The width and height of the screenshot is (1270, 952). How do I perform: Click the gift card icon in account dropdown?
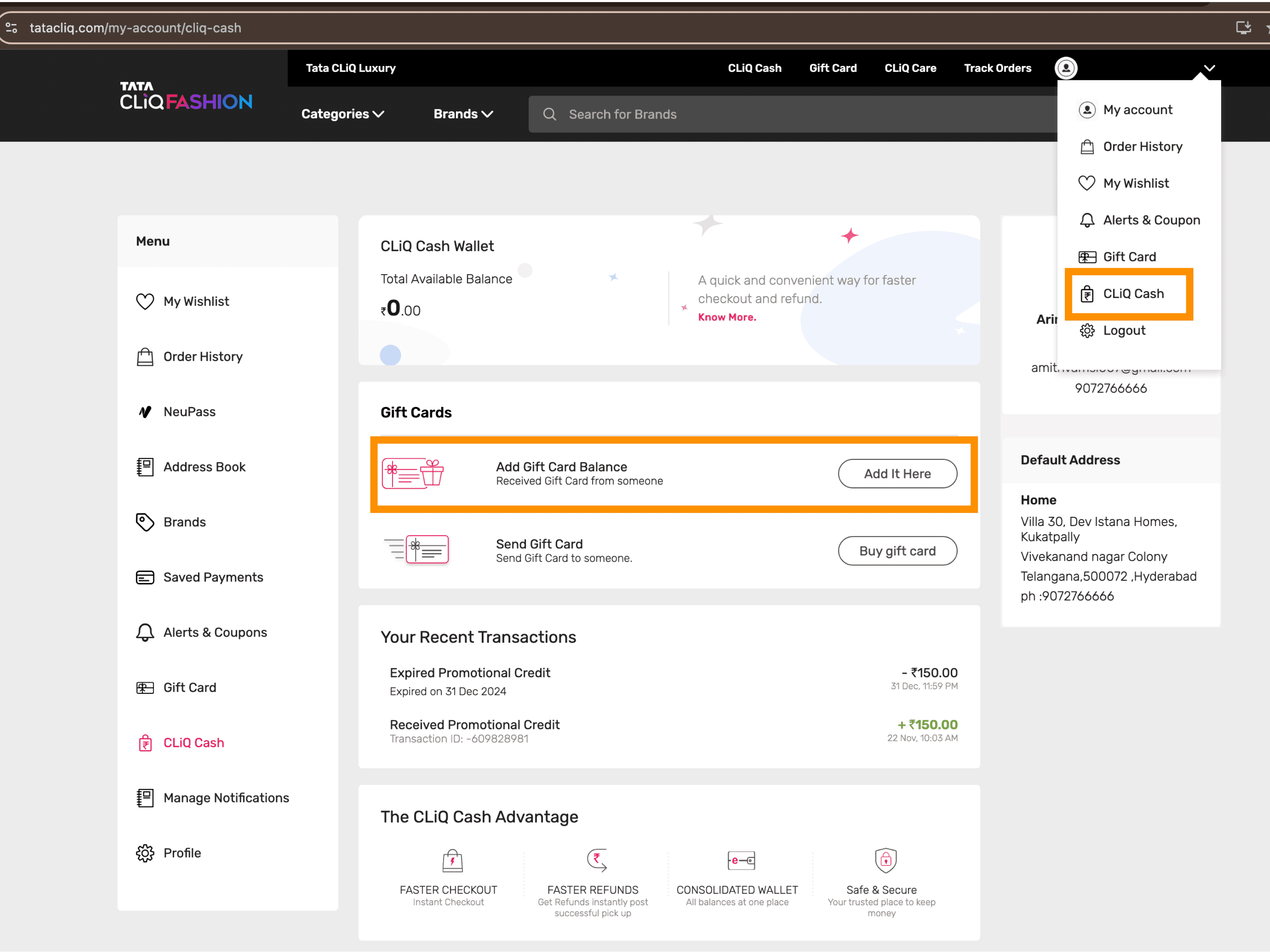click(1087, 257)
